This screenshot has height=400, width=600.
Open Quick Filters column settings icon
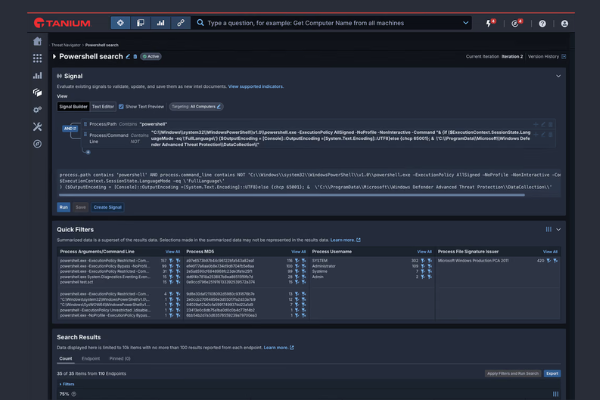tap(548, 230)
